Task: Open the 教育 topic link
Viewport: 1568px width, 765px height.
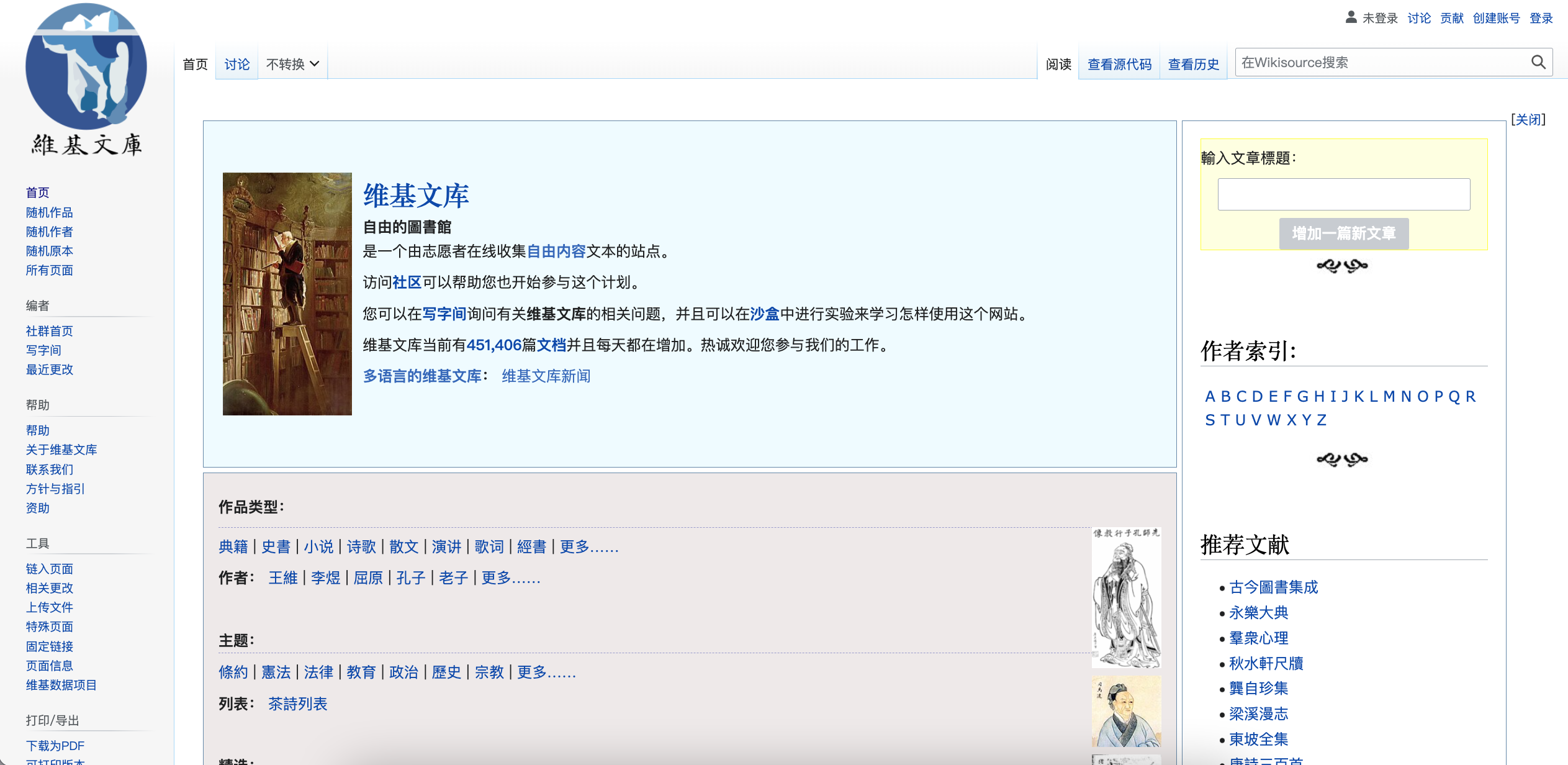Action: [361, 672]
